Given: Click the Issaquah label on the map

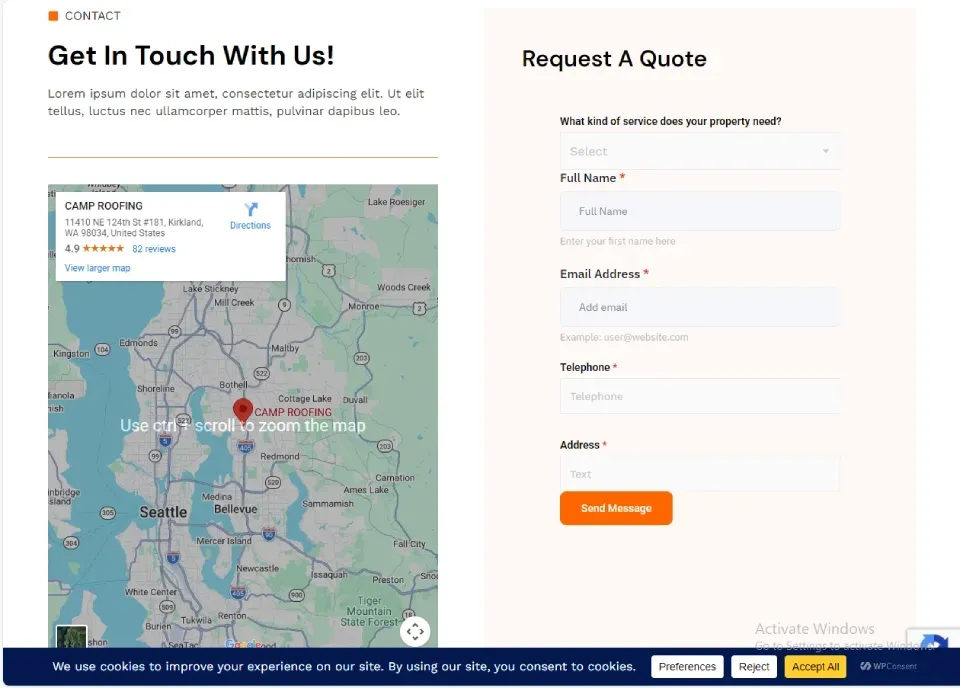Looking at the screenshot, I should click(x=329, y=575).
